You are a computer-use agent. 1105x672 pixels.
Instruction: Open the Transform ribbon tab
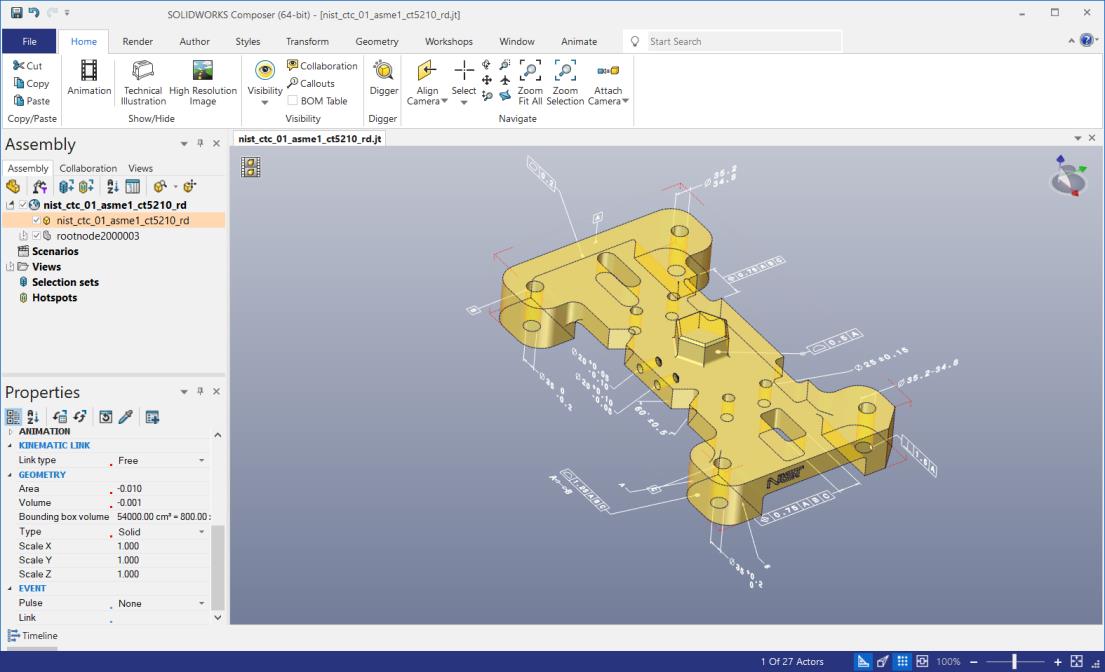[x=307, y=42]
